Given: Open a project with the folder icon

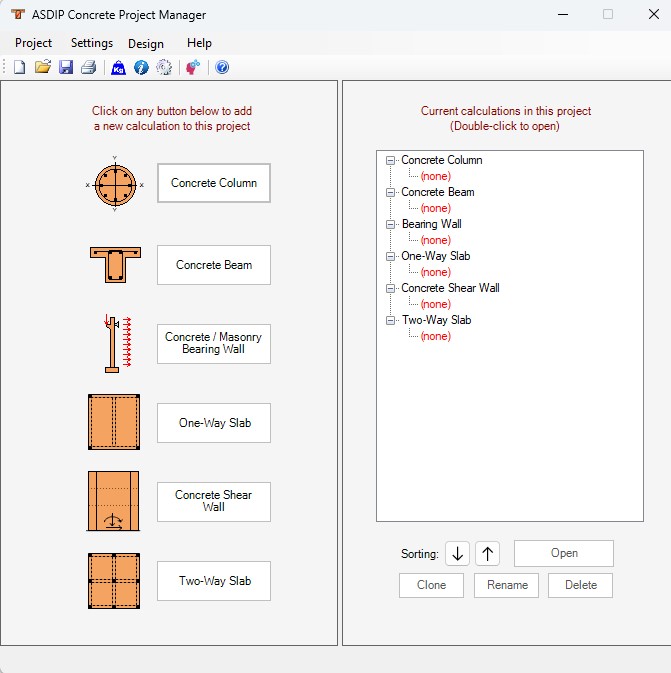Looking at the screenshot, I should [x=43, y=67].
